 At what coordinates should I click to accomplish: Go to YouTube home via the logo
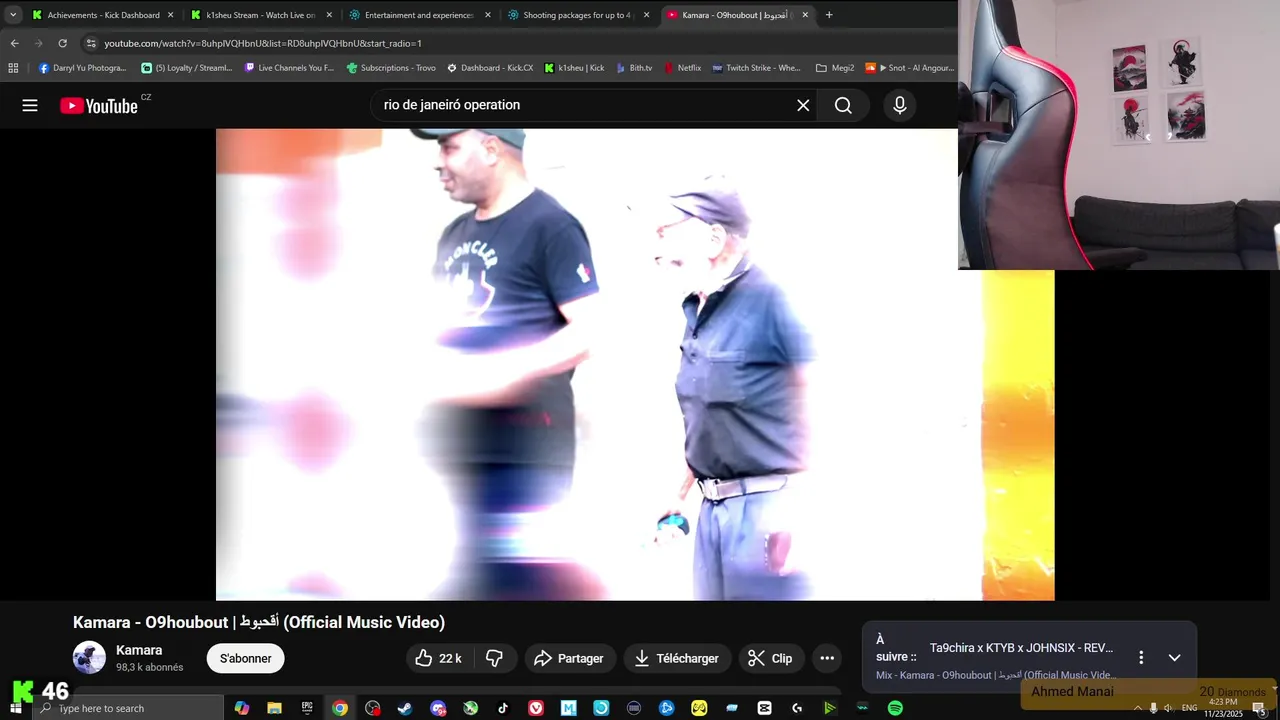click(99, 106)
